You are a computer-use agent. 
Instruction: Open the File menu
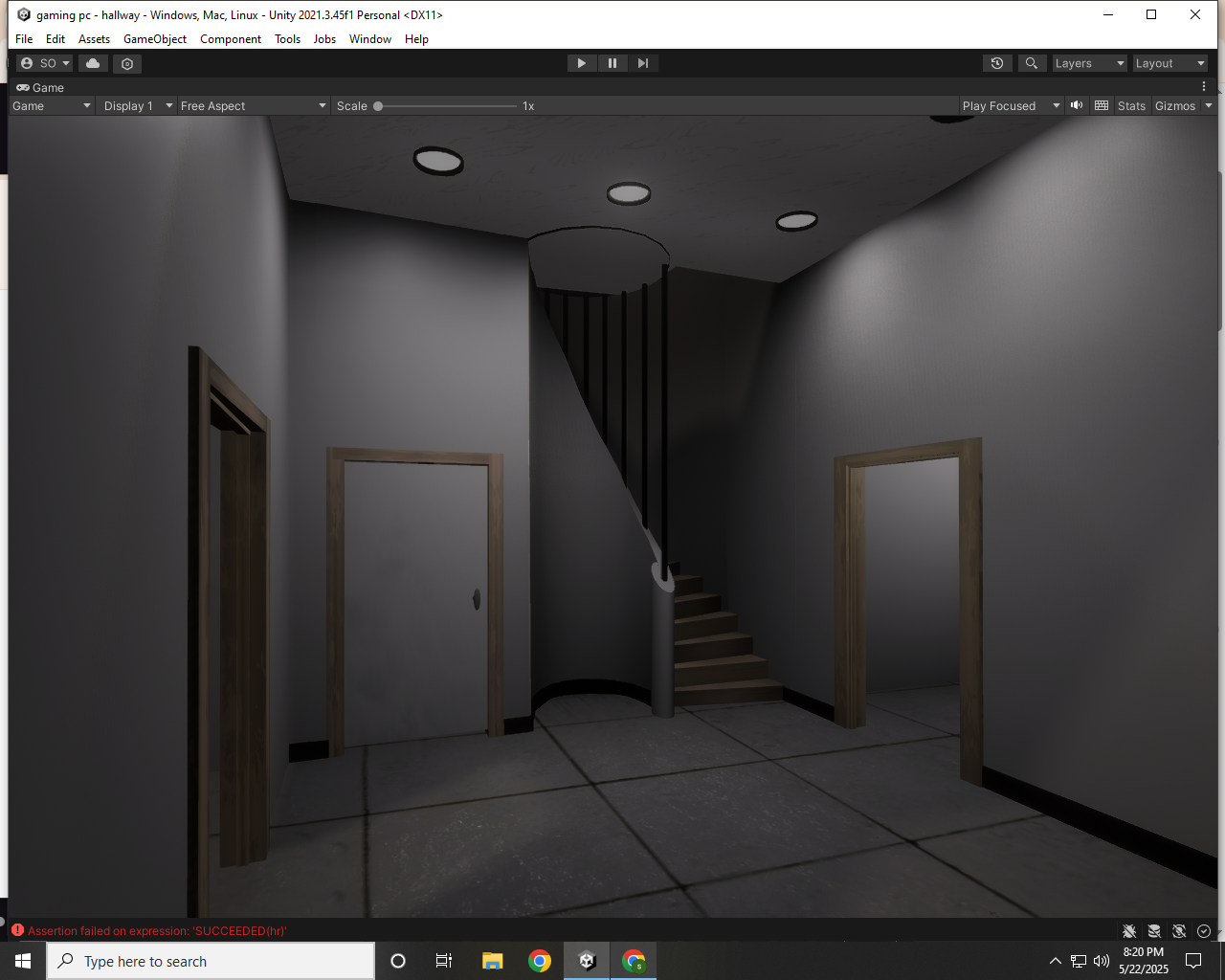click(24, 39)
